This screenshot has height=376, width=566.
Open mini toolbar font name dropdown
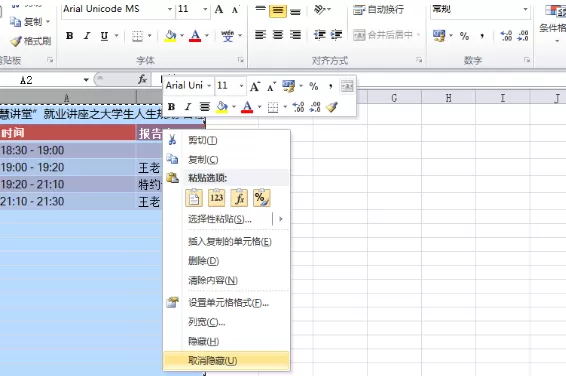[x=209, y=86]
